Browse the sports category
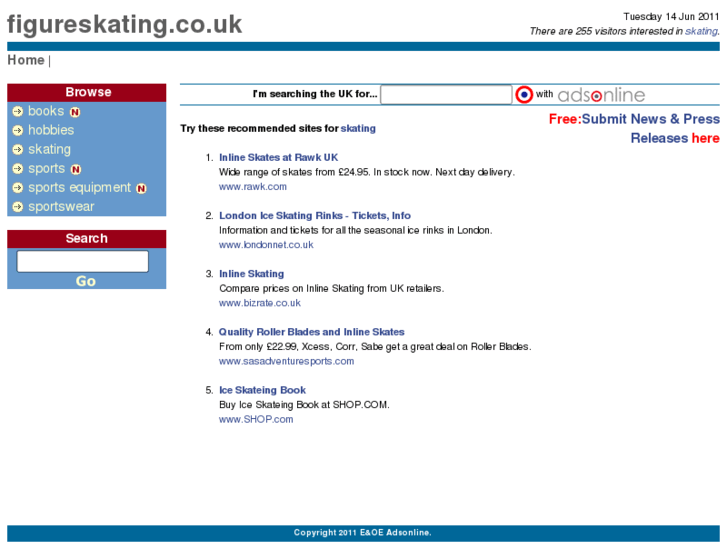The width and height of the screenshot is (727, 545). point(46,169)
